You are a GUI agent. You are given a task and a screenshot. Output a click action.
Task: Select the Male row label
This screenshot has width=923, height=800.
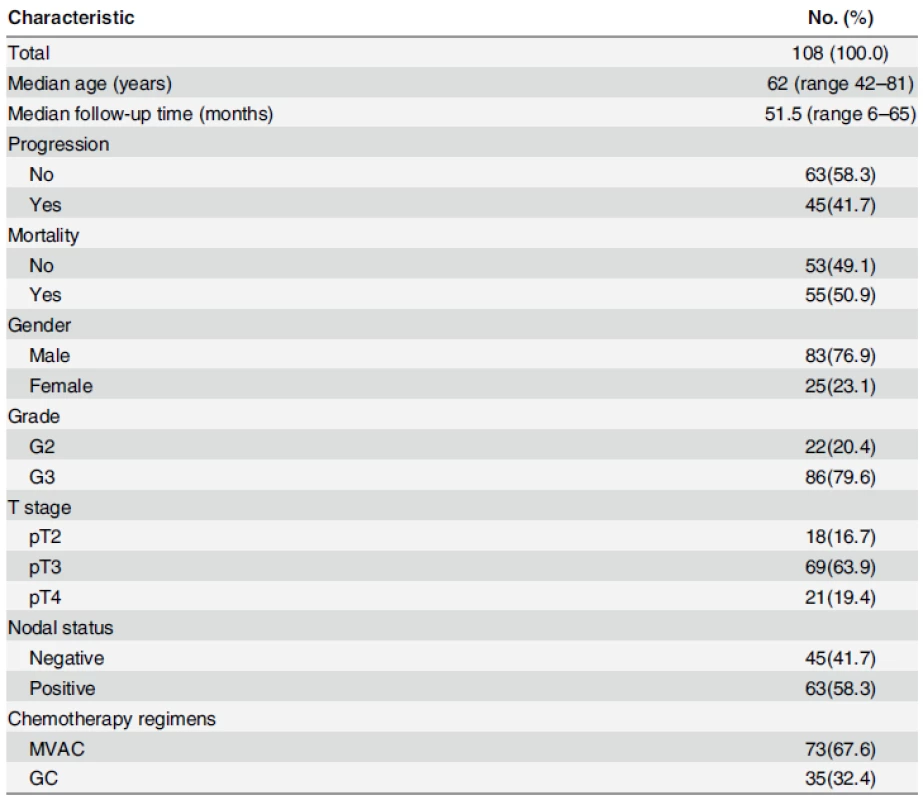[49, 356]
